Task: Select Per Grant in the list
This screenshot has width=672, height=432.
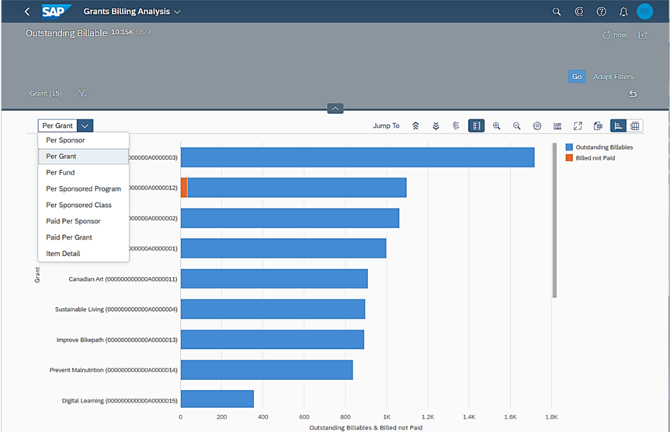Action: point(84,156)
